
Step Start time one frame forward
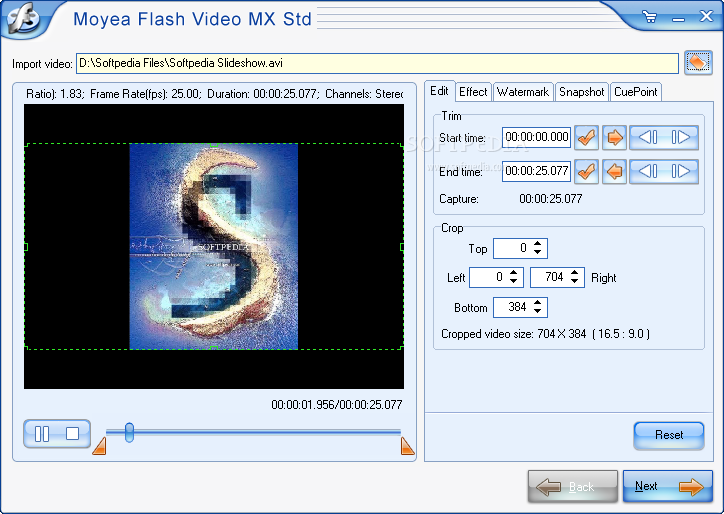[681, 137]
